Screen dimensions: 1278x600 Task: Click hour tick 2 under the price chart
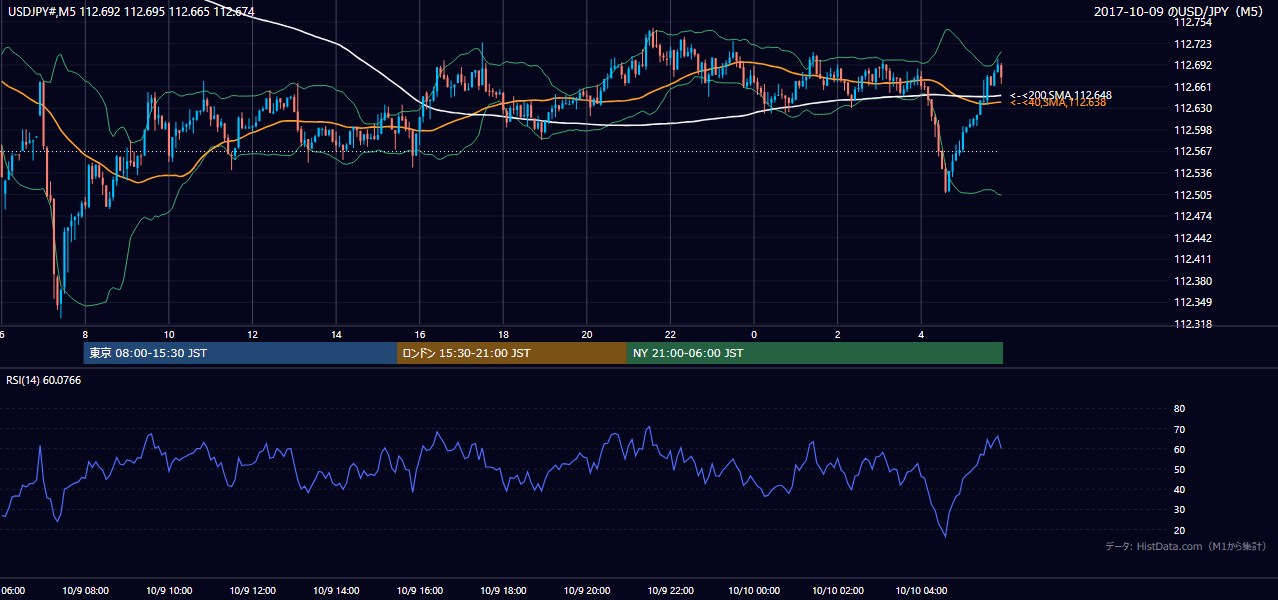pyautogui.click(x=838, y=335)
